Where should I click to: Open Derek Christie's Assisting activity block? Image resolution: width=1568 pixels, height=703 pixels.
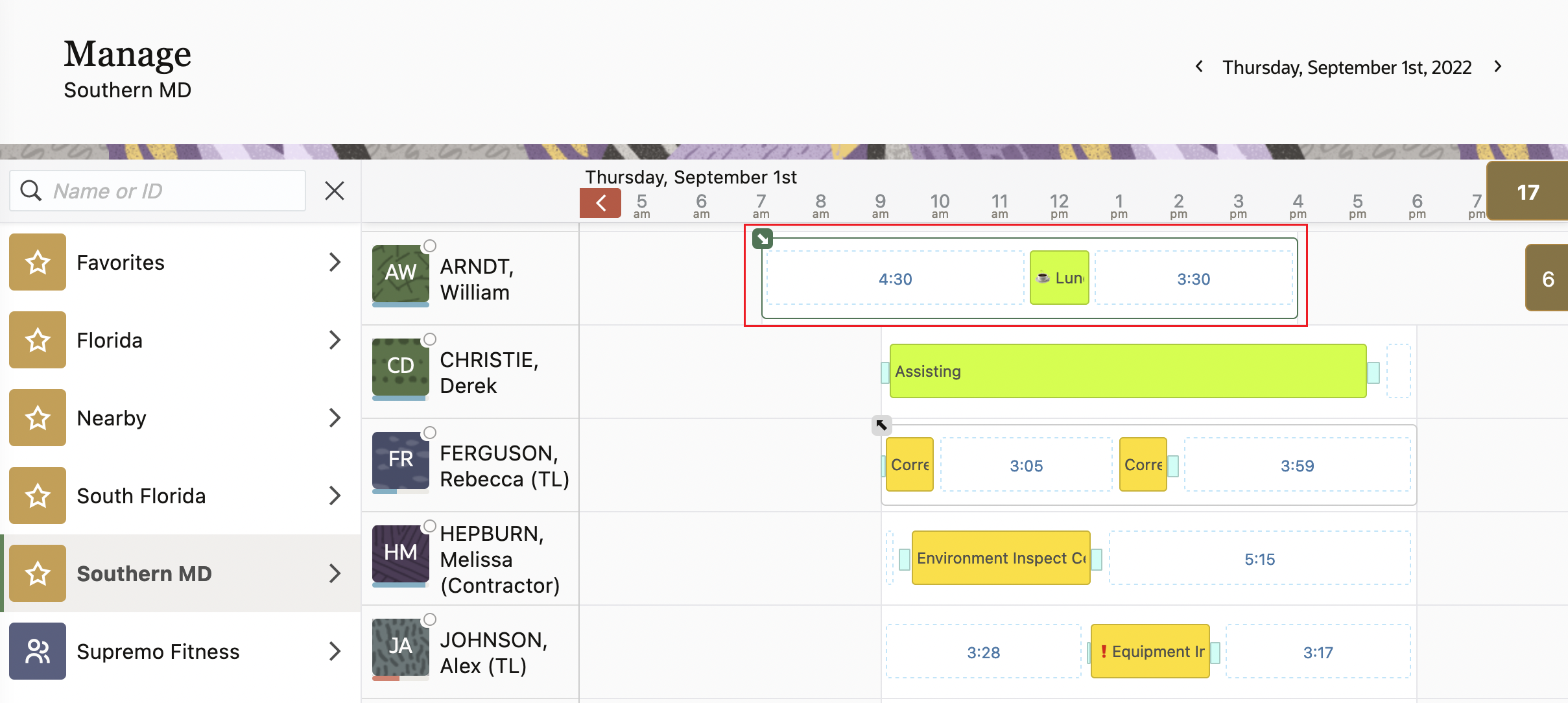[1127, 371]
